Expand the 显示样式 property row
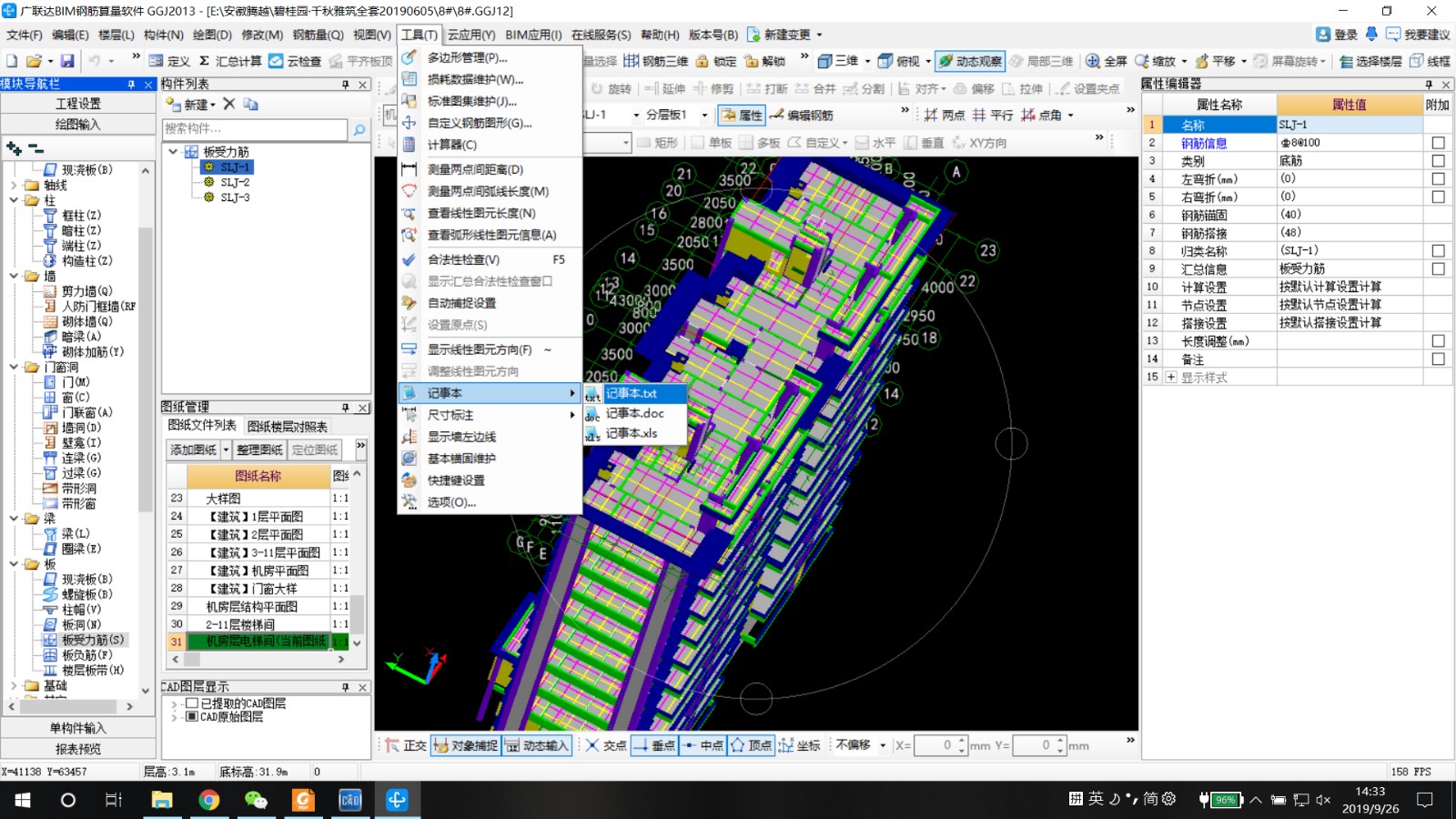The width and height of the screenshot is (1456, 819). point(1171,377)
